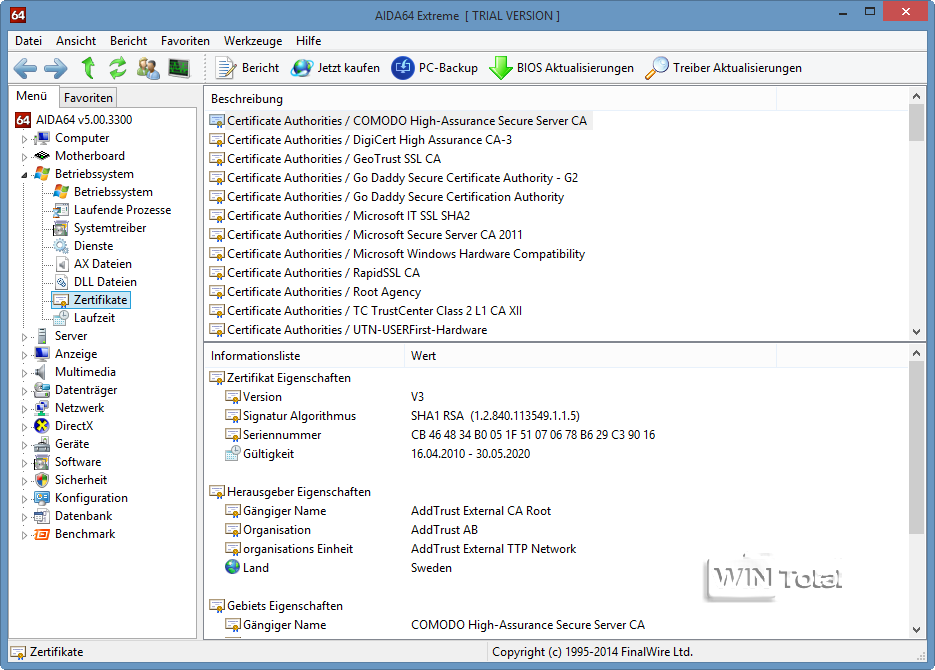Select TC TrustCenter Class 2 L1 CA XII
Image resolution: width=935 pixels, height=670 pixels.
[366, 311]
